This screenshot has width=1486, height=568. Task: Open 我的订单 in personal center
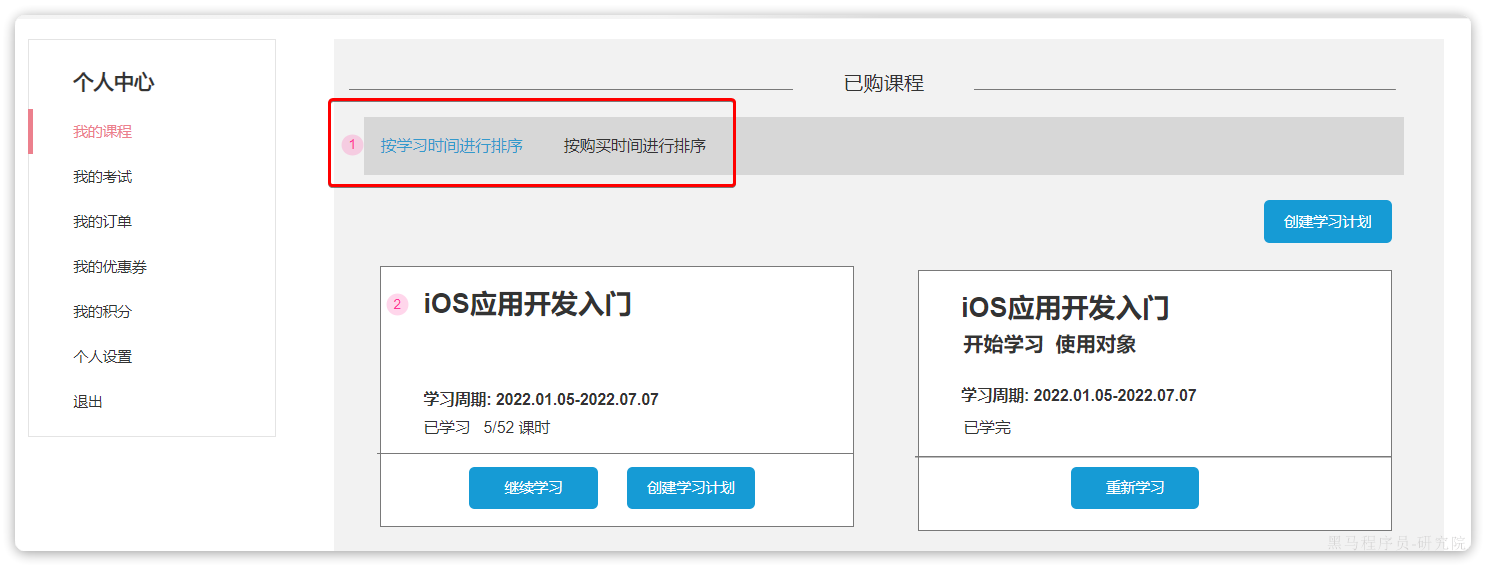[x=102, y=222]
